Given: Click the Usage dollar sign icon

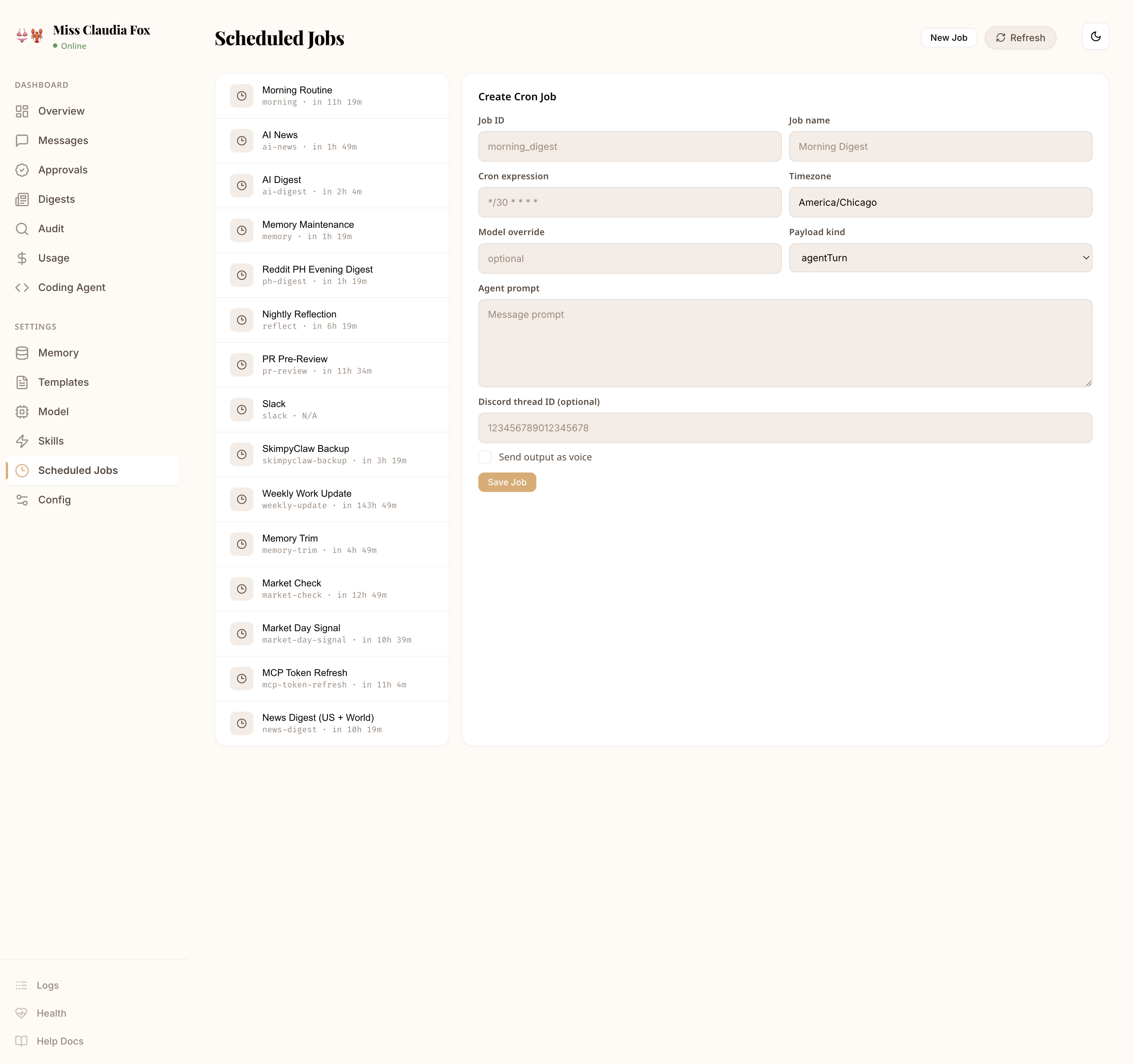Looking at the screenshot, I should point(22,258).
